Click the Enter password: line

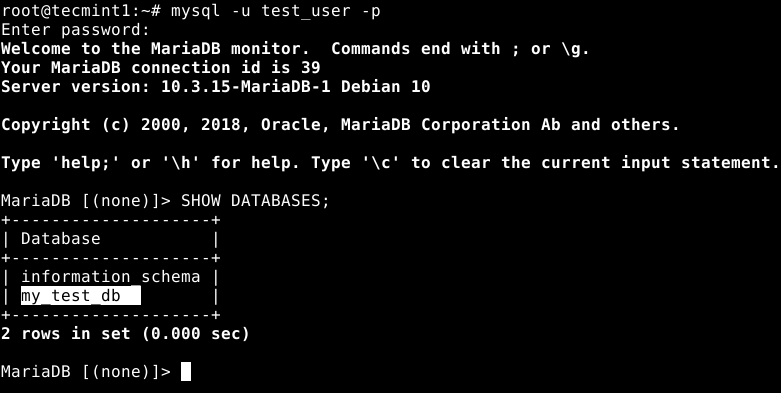coord(75,30)
